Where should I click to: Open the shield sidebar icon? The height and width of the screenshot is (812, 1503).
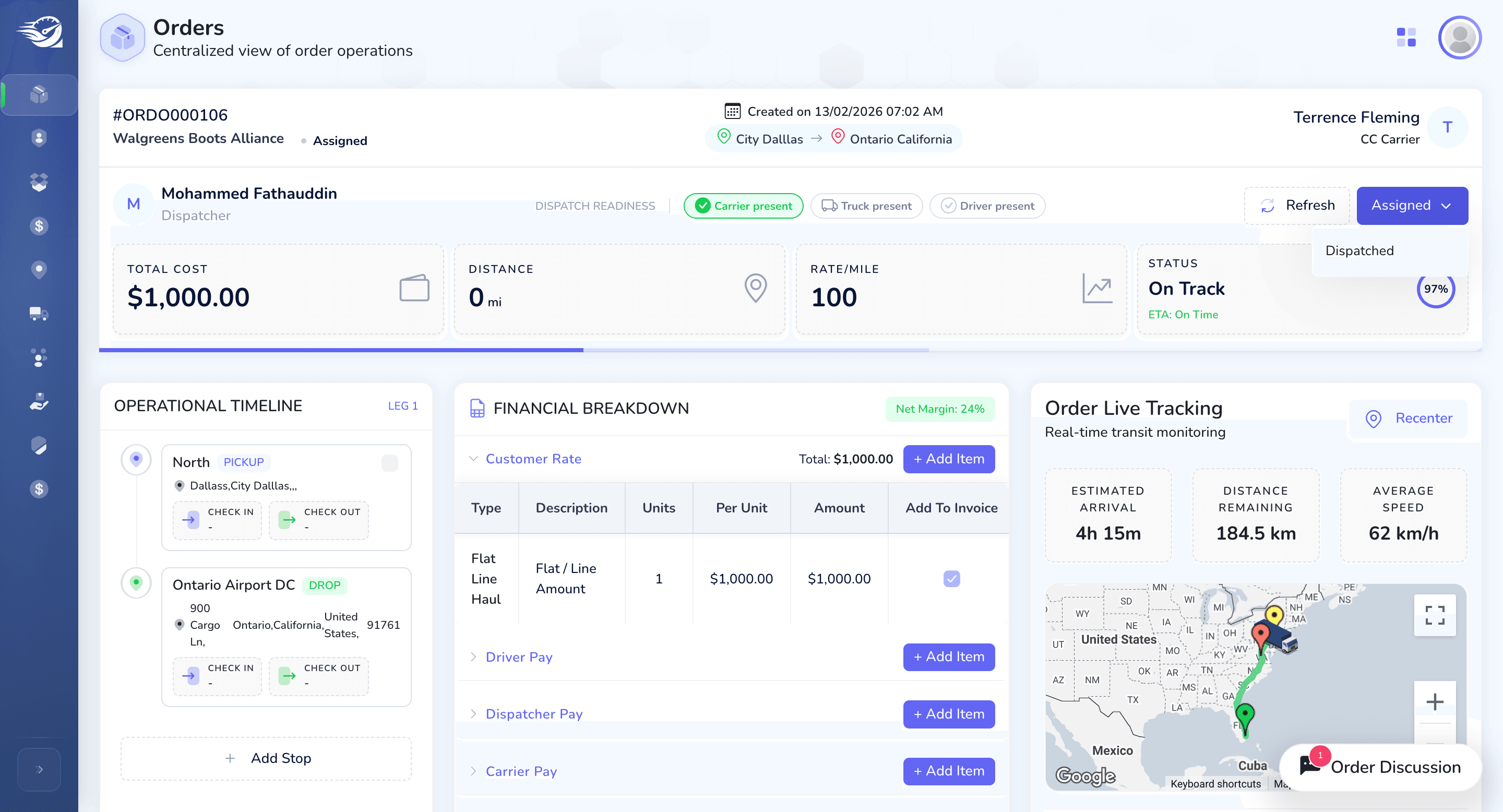coord(39,445)
